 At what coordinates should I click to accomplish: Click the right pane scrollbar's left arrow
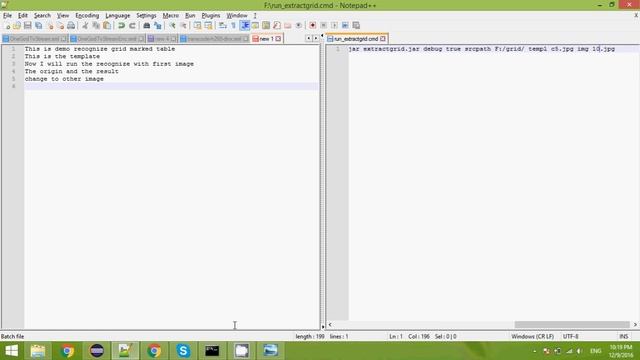pos(330,324)
